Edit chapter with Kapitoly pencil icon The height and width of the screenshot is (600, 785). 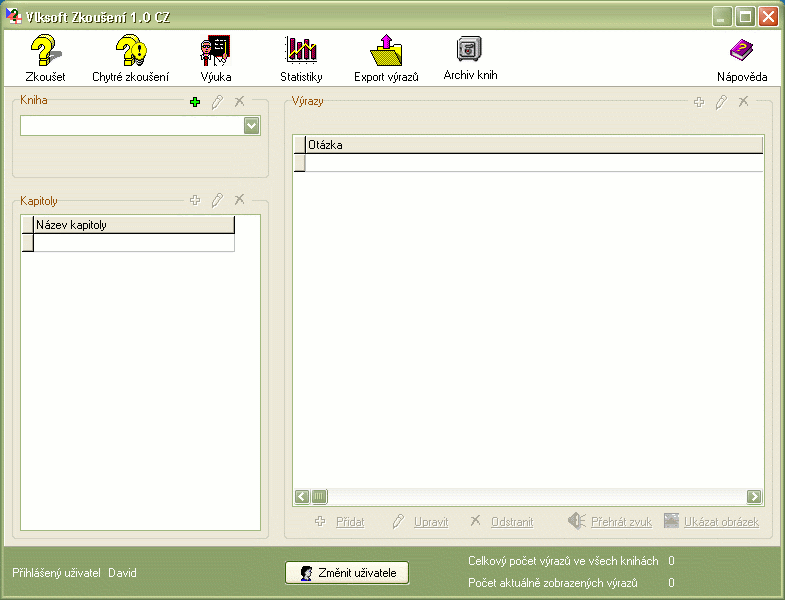(217, 200)
